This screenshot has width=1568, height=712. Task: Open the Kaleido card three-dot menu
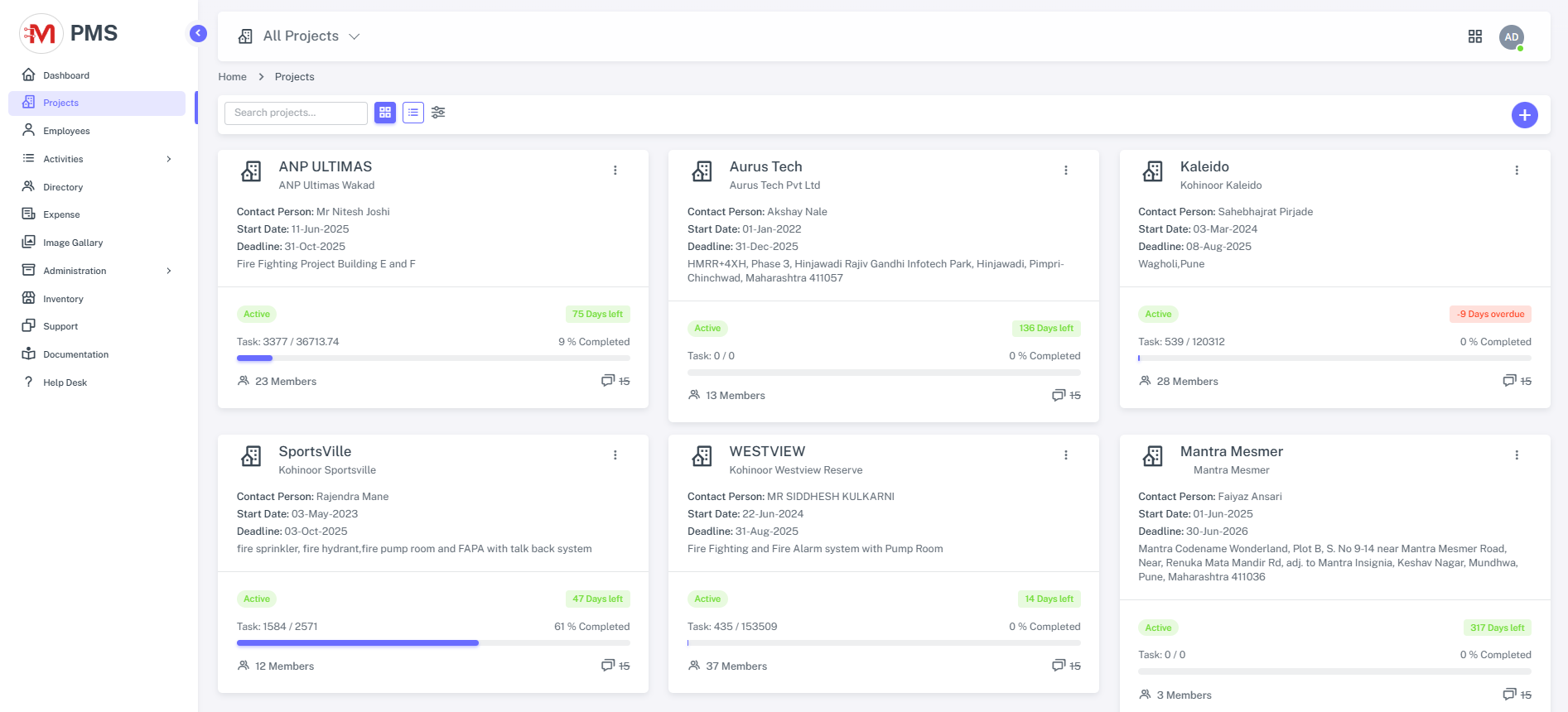(x=1516, y=171)
